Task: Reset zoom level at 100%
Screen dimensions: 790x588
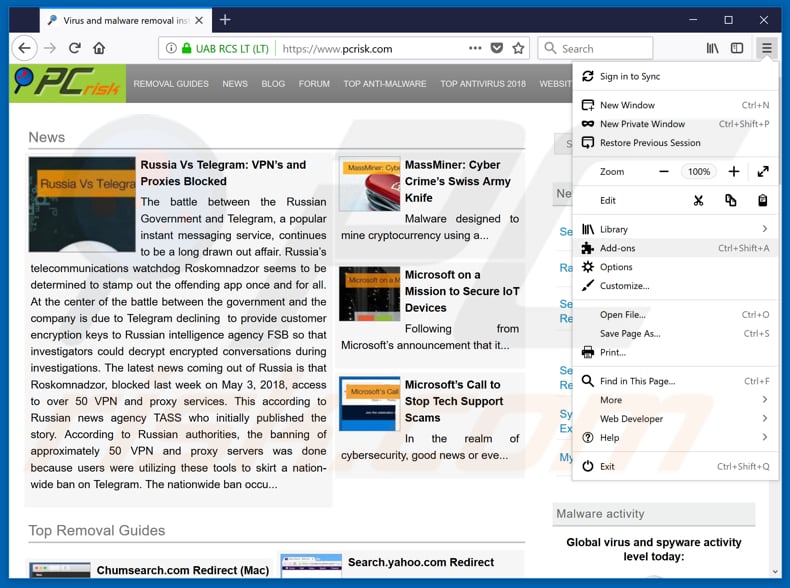Action: click(x=699, y=172)
